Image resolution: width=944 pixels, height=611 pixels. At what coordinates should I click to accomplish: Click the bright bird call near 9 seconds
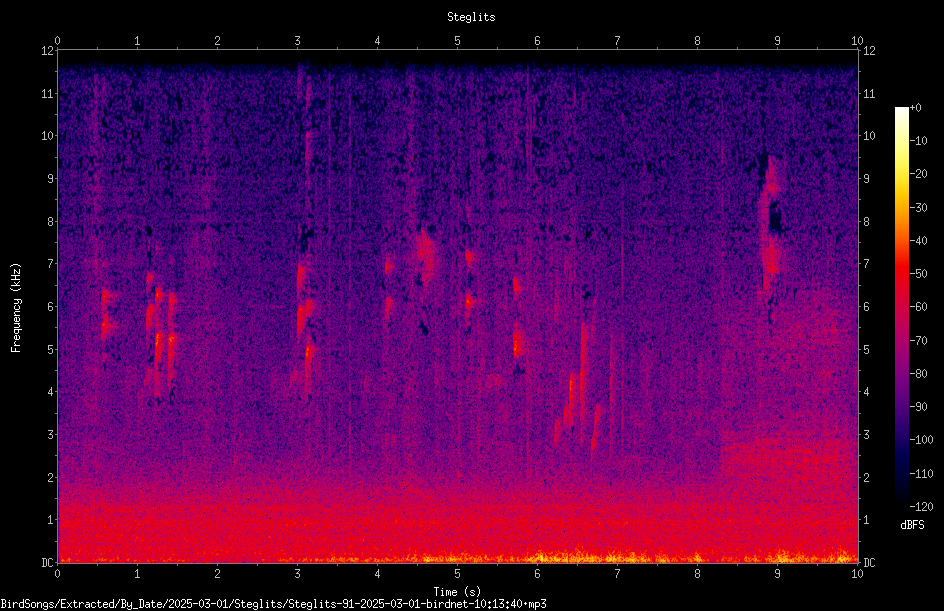click(770, 223)
